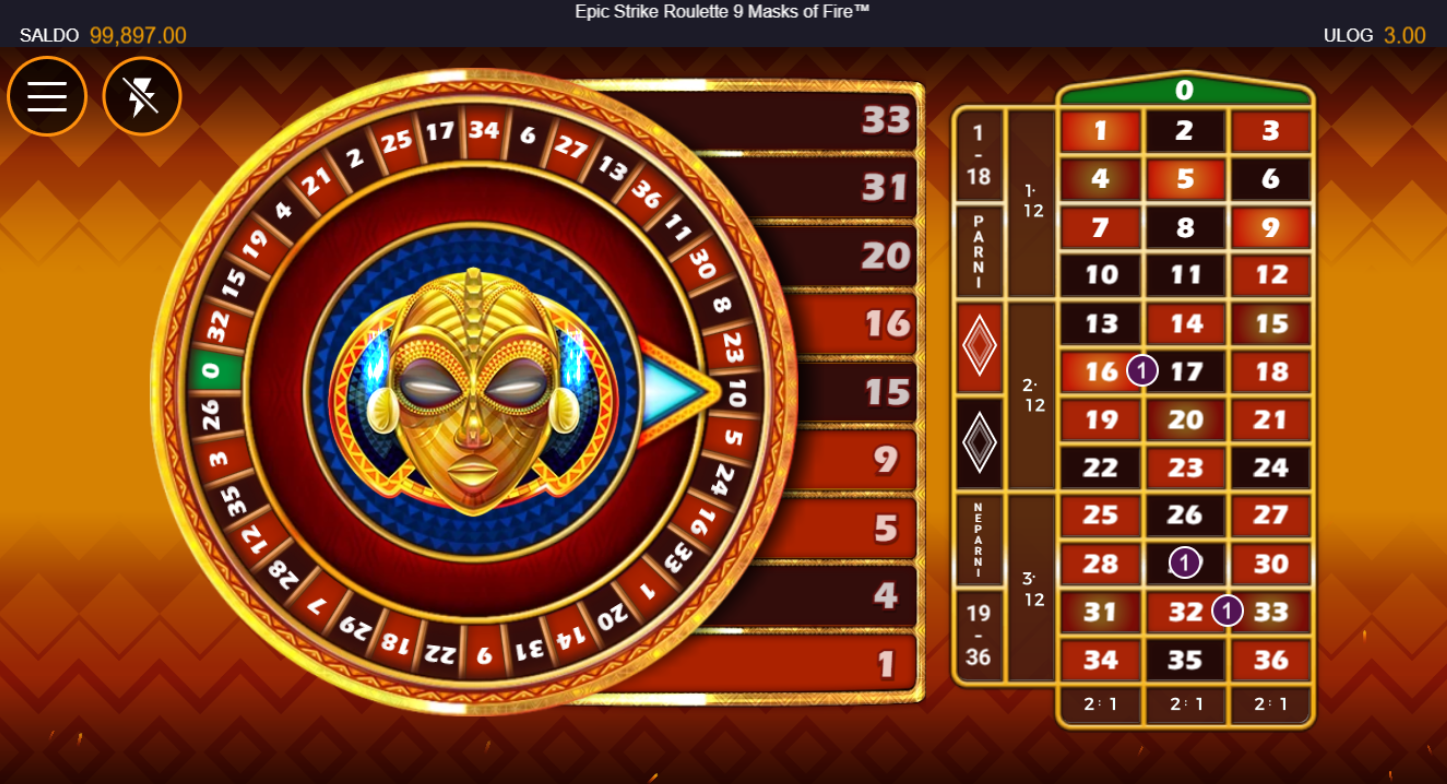Click the 2:1 bet under column 34
The height and width of the screenshot is (784, 1447).
[x=1100, y=704]
